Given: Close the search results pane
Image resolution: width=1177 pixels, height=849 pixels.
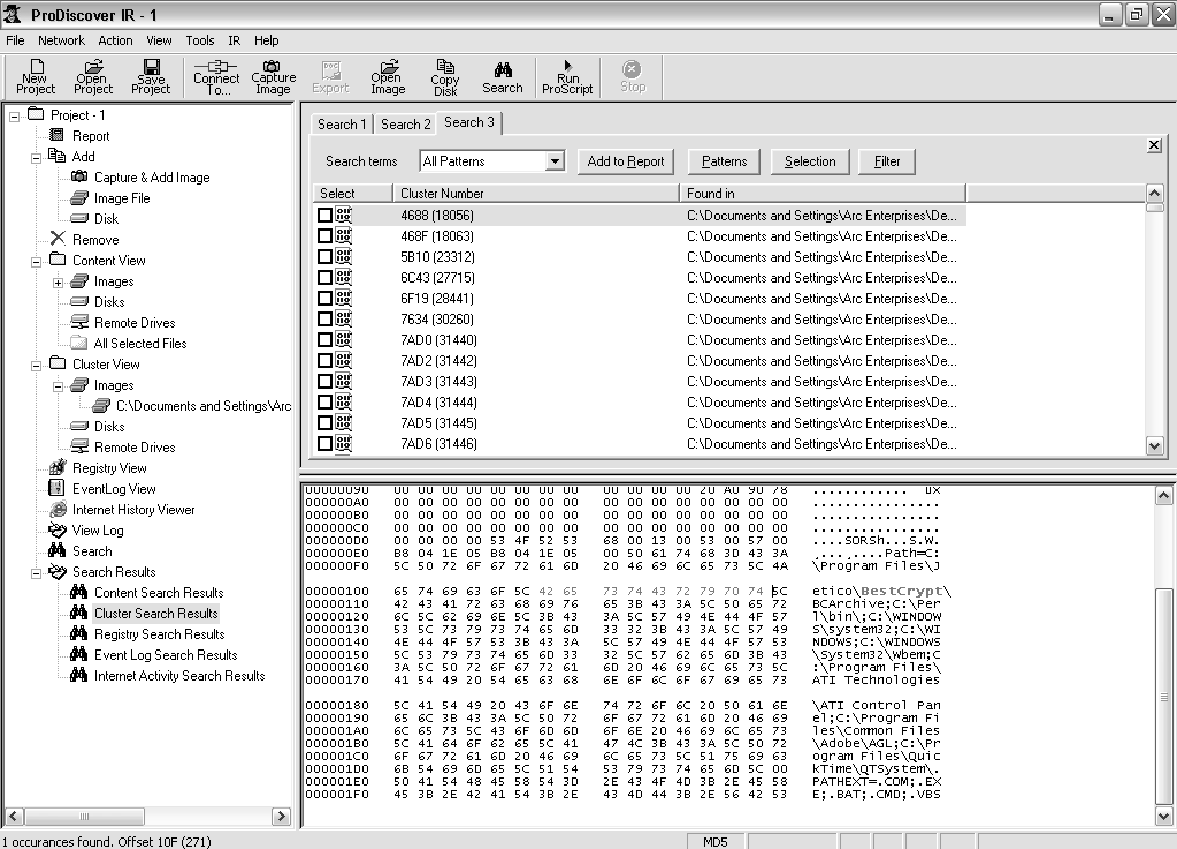Looking at the screenshot, I should tap(1154, 145).
